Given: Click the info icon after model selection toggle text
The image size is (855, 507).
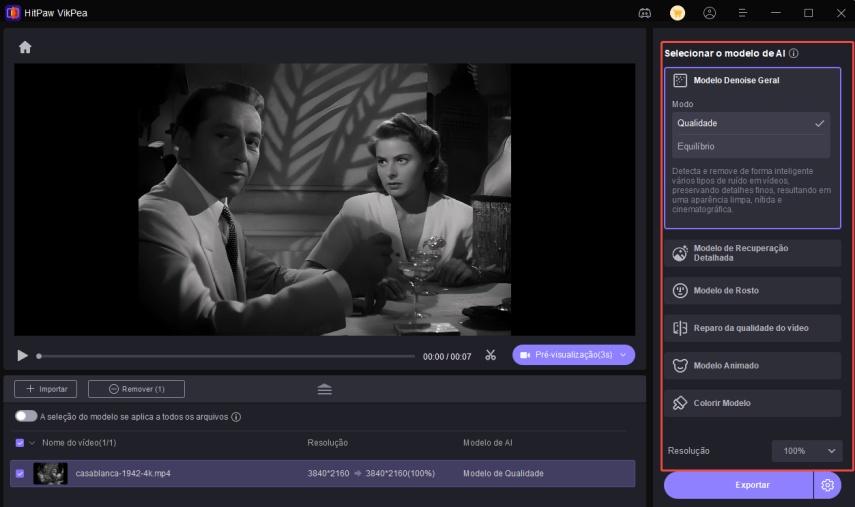Looking at the screenshot, I should [x=236, y=417].
